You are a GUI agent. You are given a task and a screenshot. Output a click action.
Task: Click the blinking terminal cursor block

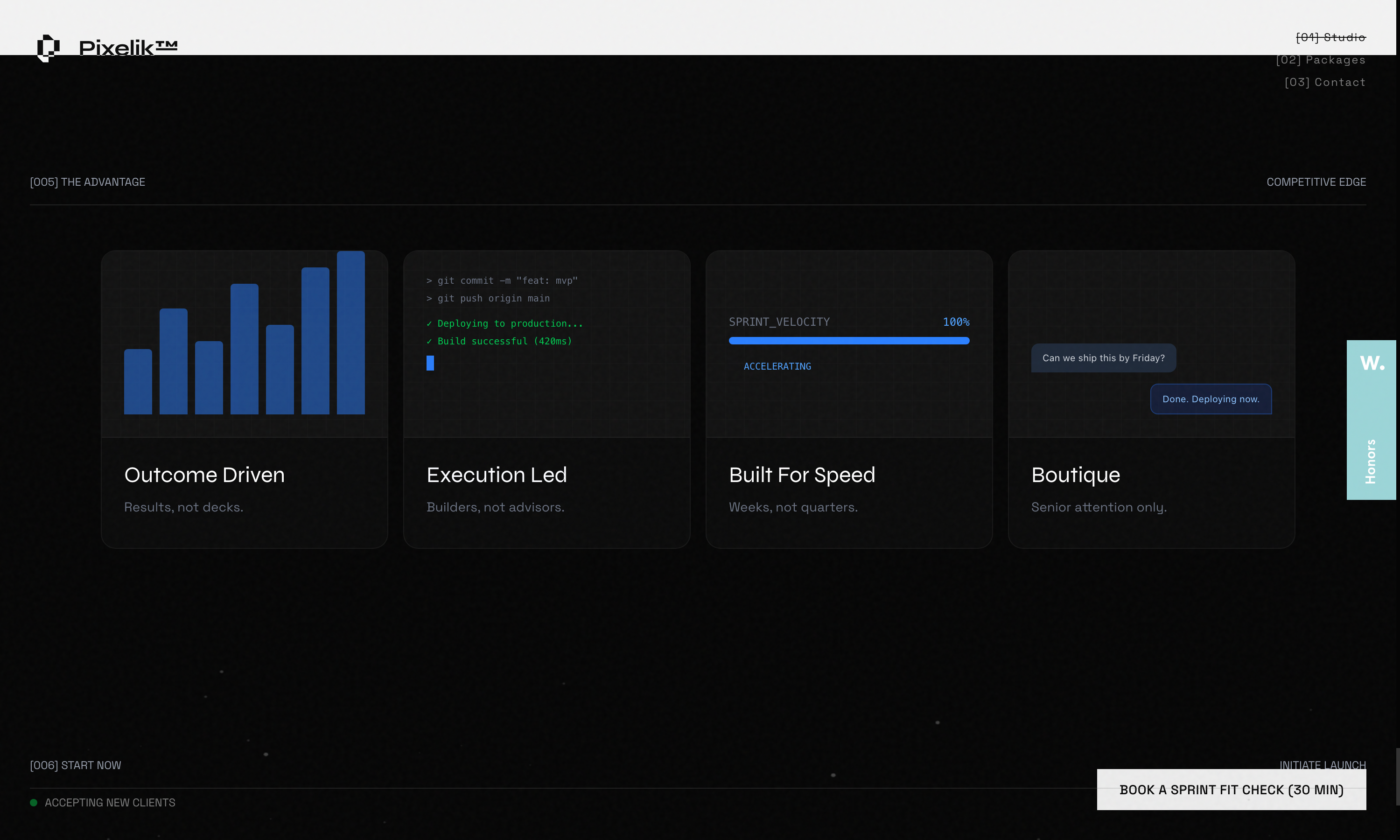click(x=430, y=363)
